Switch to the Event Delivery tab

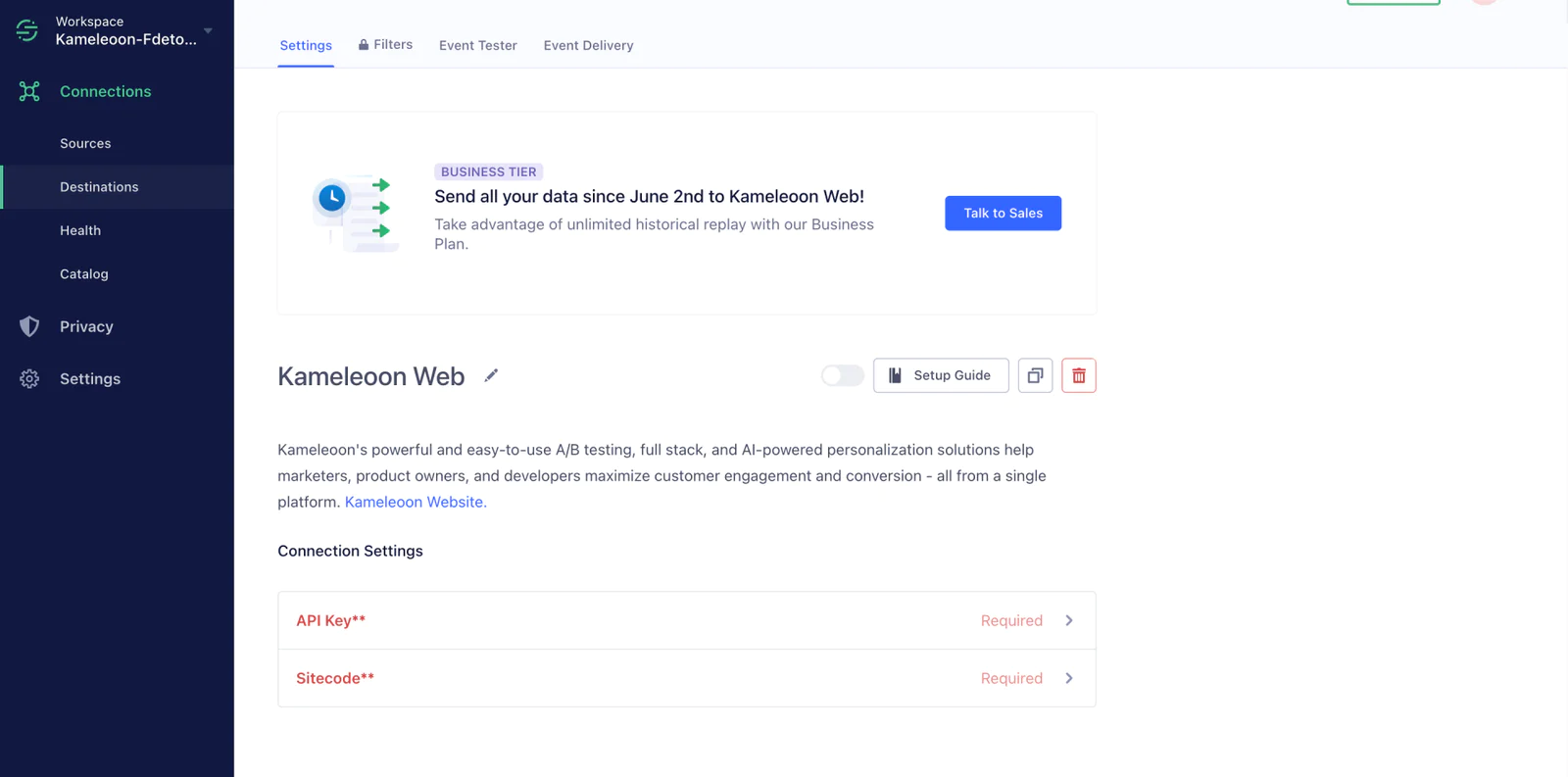[588, 45]
